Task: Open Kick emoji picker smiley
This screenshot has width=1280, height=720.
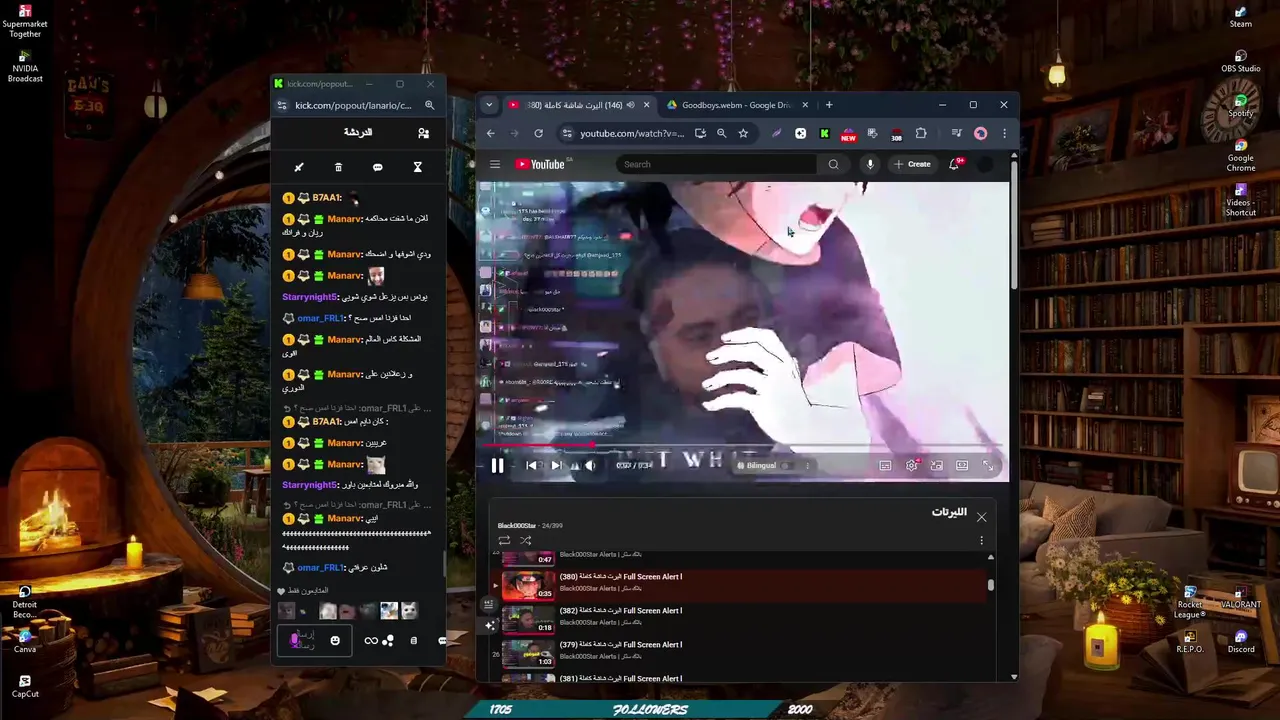Action: pyautogui.click(x=335, y=640)
